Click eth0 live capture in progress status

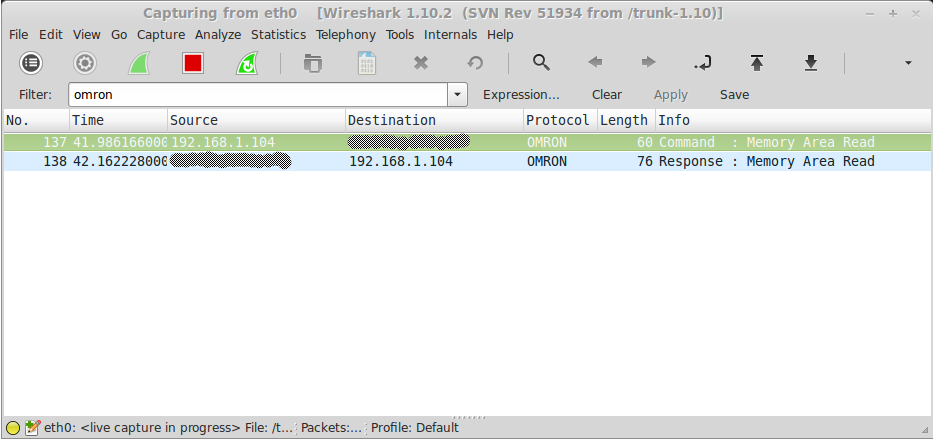[169, 428]
